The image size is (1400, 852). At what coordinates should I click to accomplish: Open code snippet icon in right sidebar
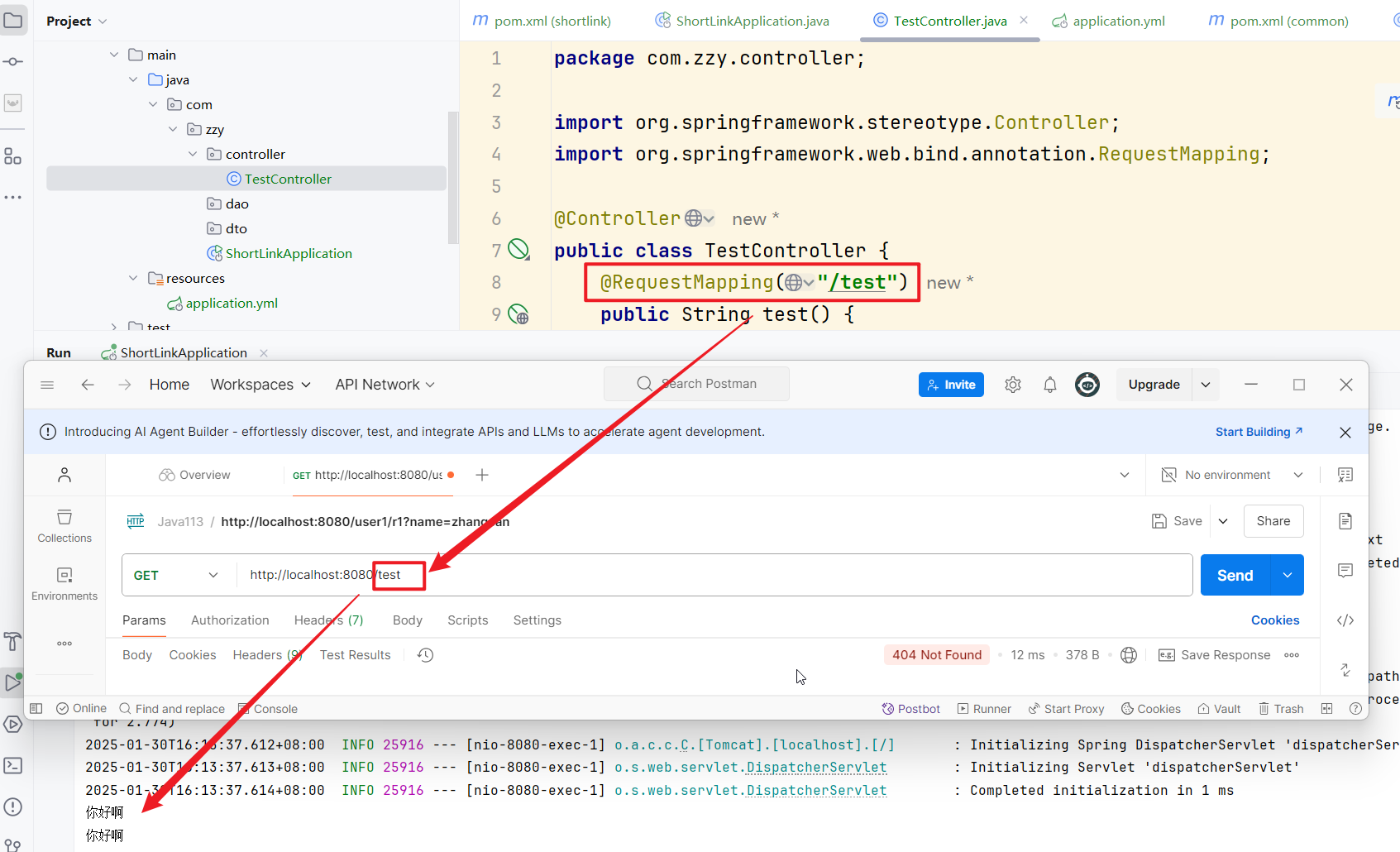1345,620
